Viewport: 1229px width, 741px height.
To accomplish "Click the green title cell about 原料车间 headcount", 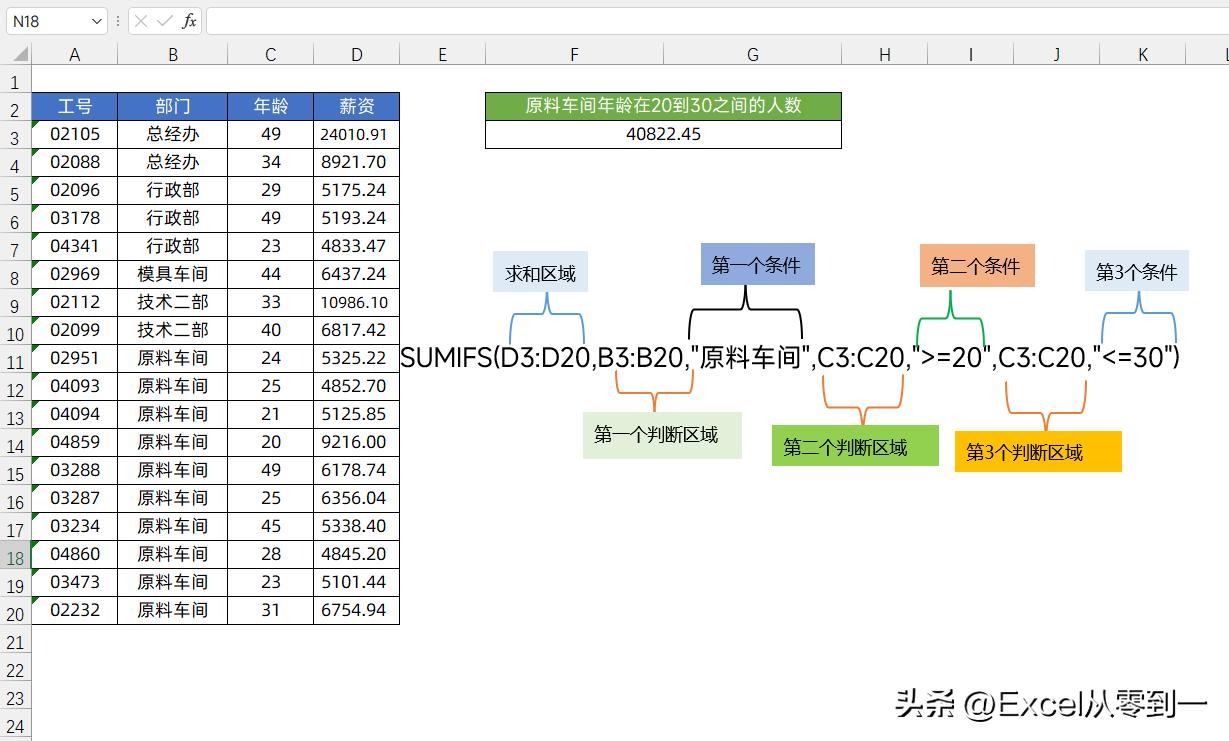I will tap(663, 106).
